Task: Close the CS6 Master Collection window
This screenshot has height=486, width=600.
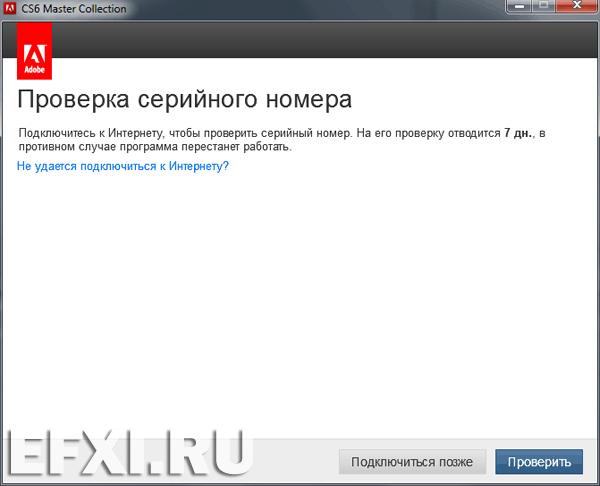Action: (577, 6)
